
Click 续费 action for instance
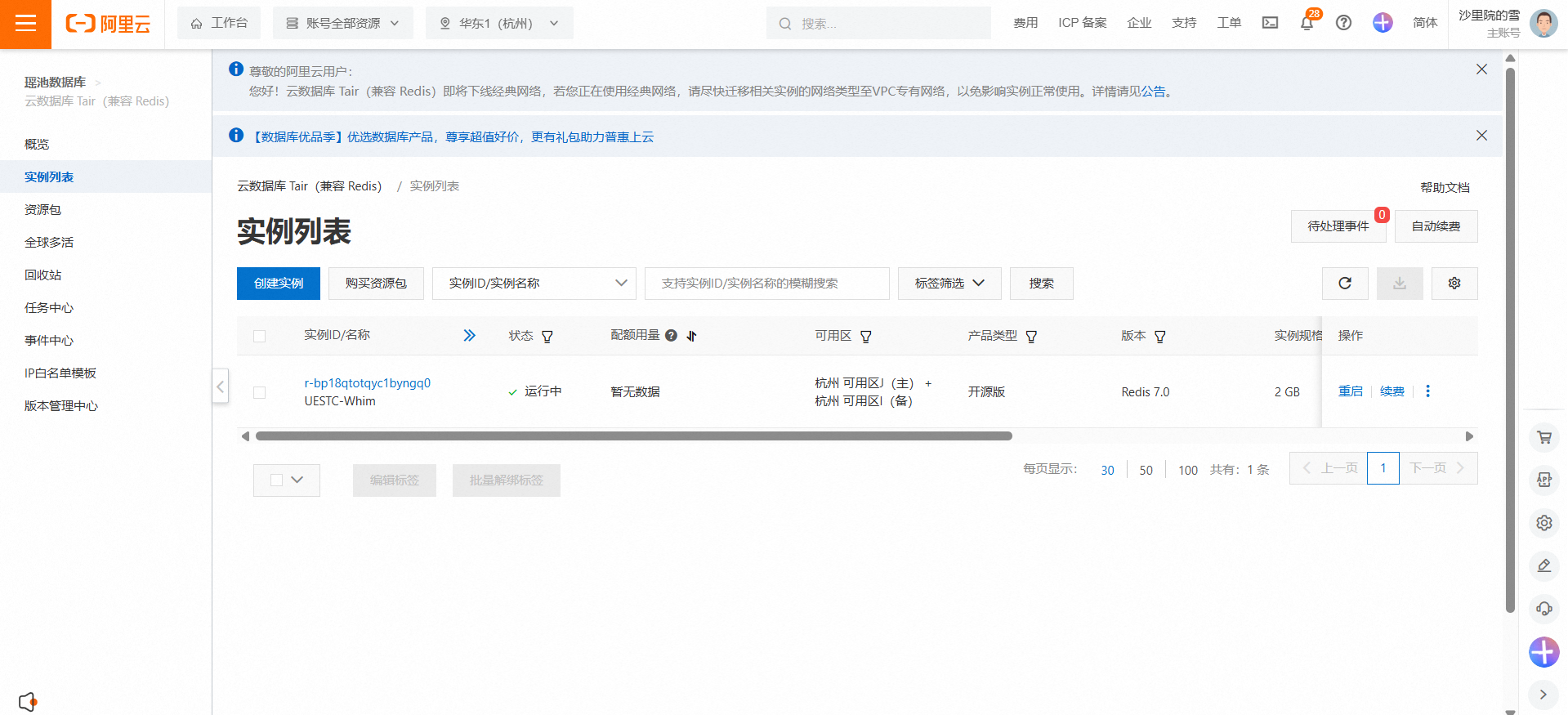pyautogui.click(x=1392, y=391)
